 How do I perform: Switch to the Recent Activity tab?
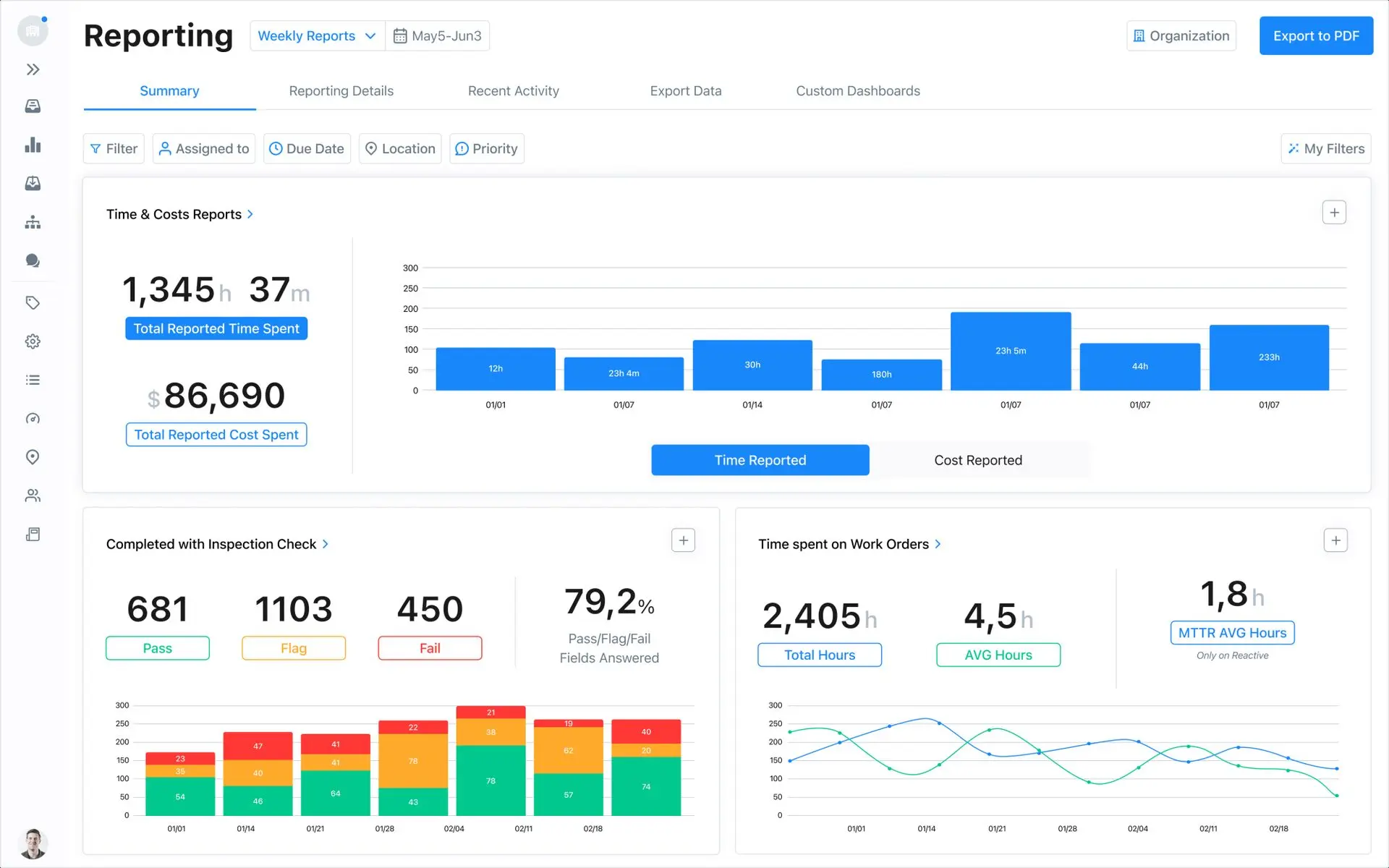[513, 90]
